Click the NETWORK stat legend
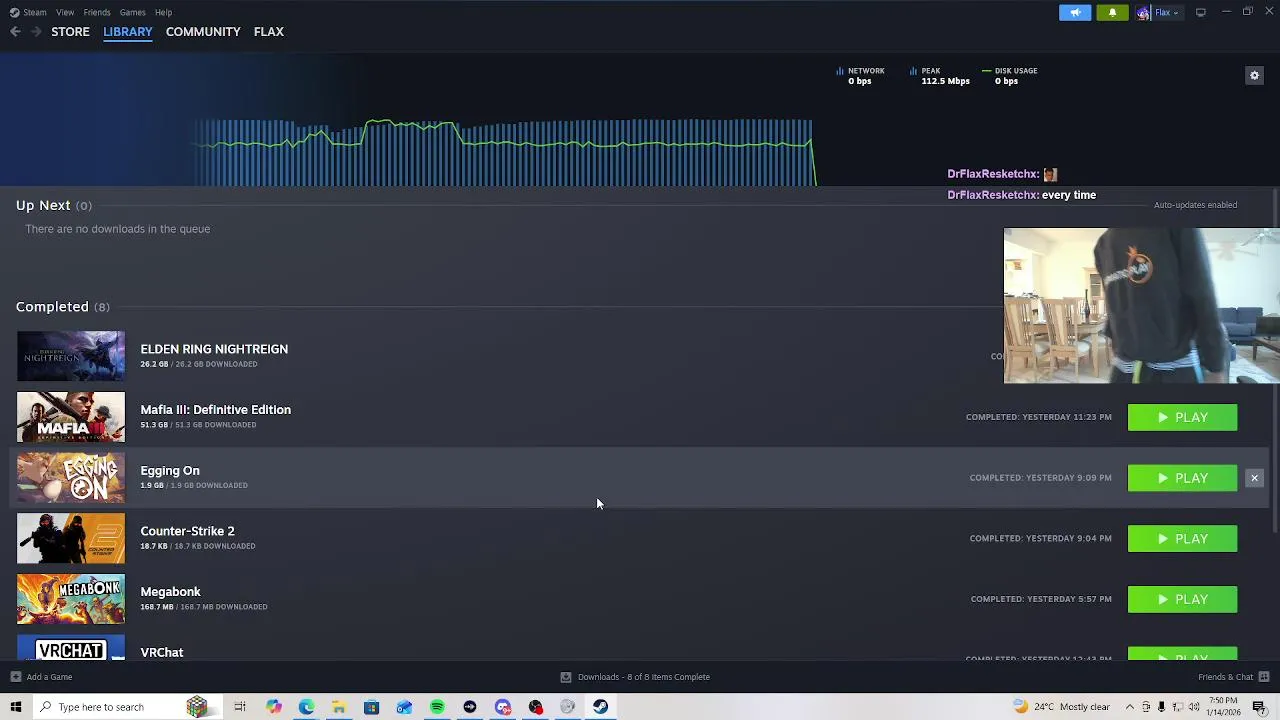Screen dimensions: 1280x720 tap(861, 76)
